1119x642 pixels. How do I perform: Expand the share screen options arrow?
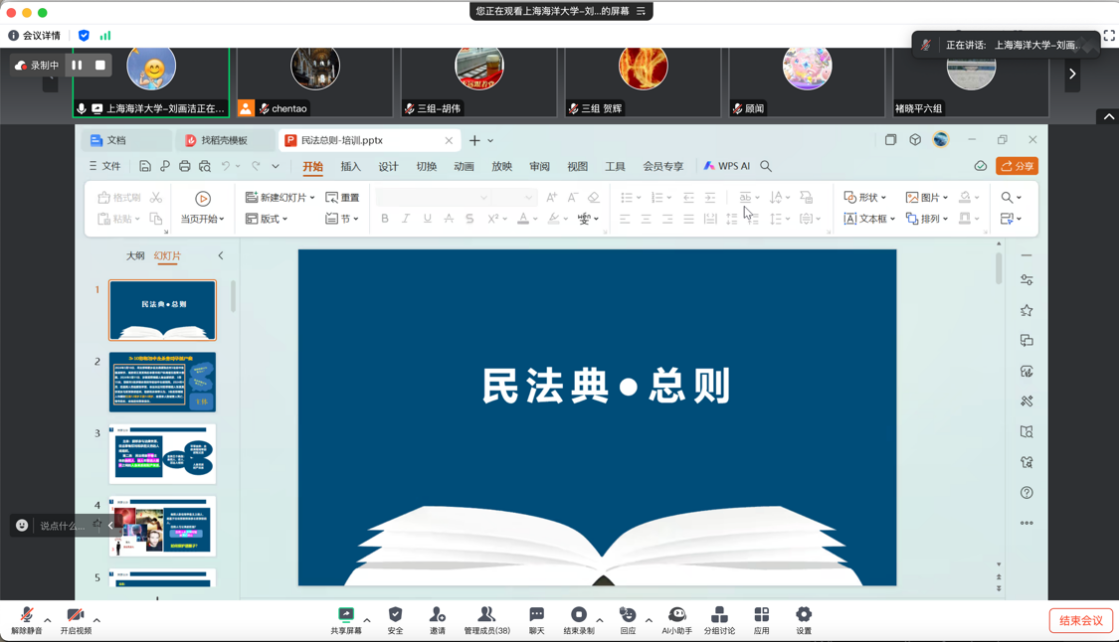[x=367, y=620]
